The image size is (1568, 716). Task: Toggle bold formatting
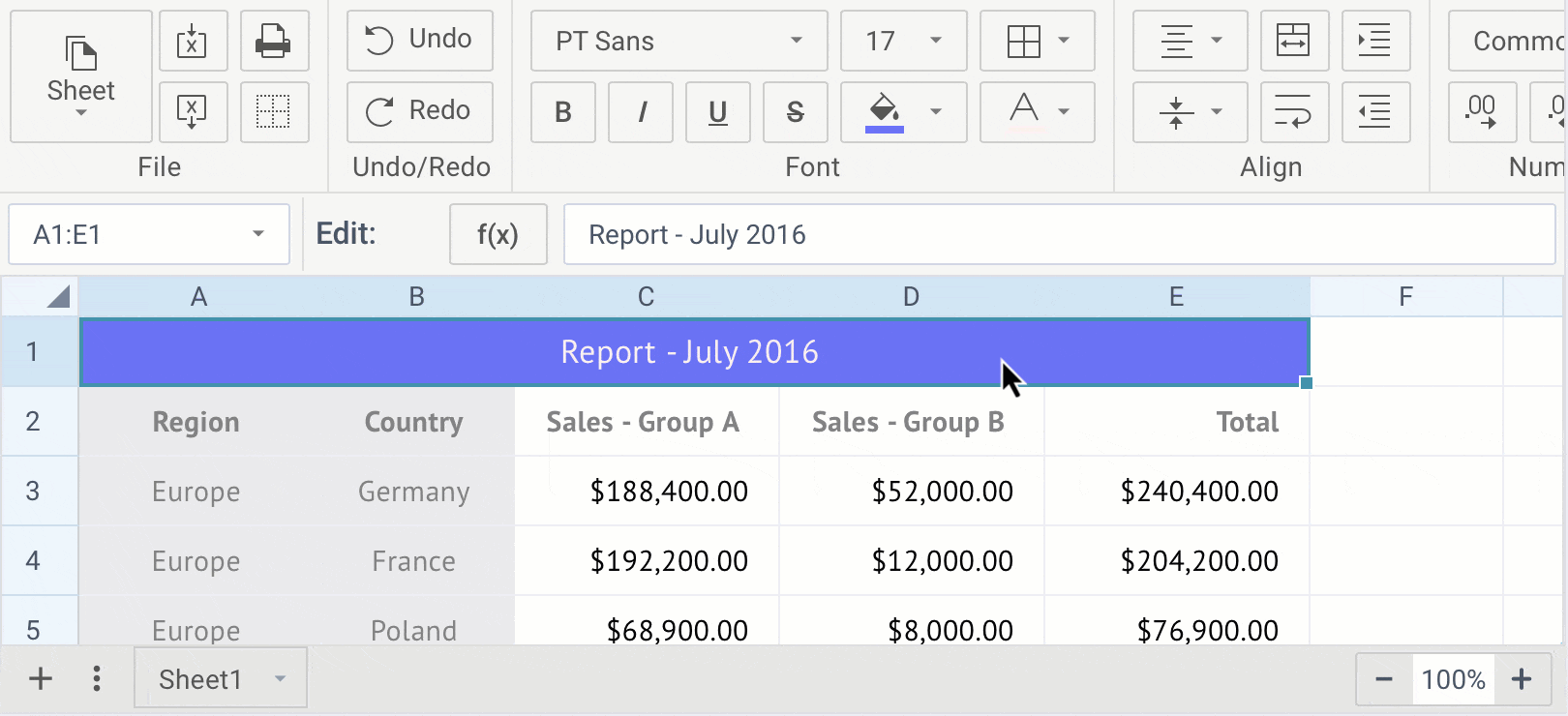tap(563, 112)
